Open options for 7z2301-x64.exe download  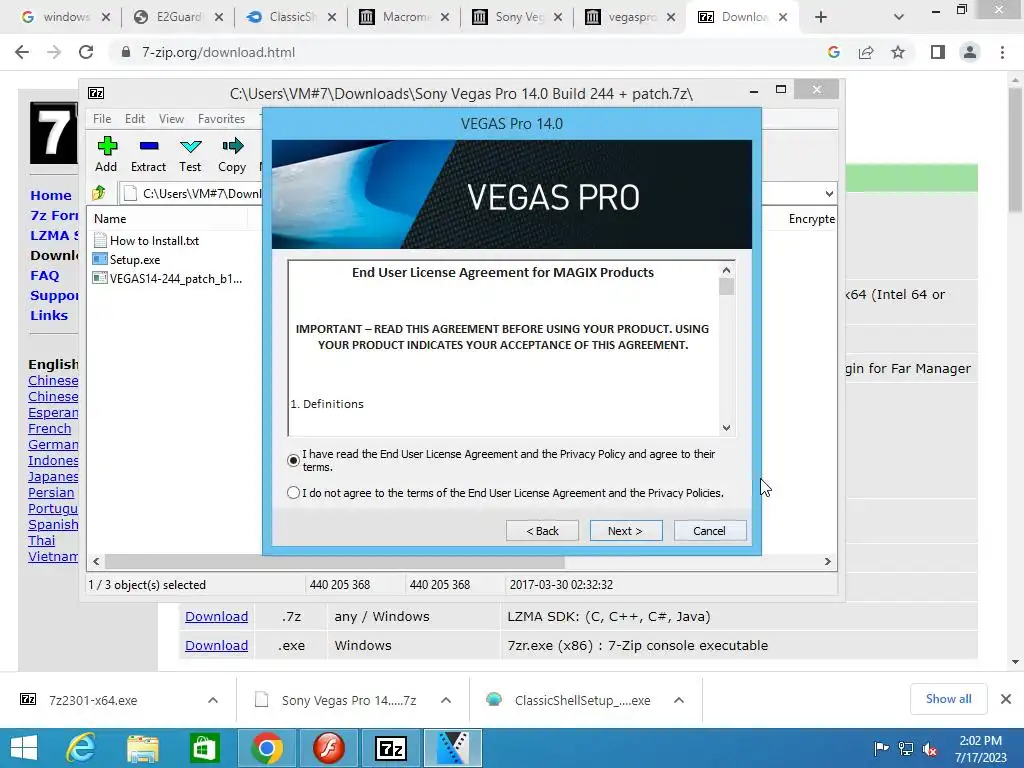[213, 700]
